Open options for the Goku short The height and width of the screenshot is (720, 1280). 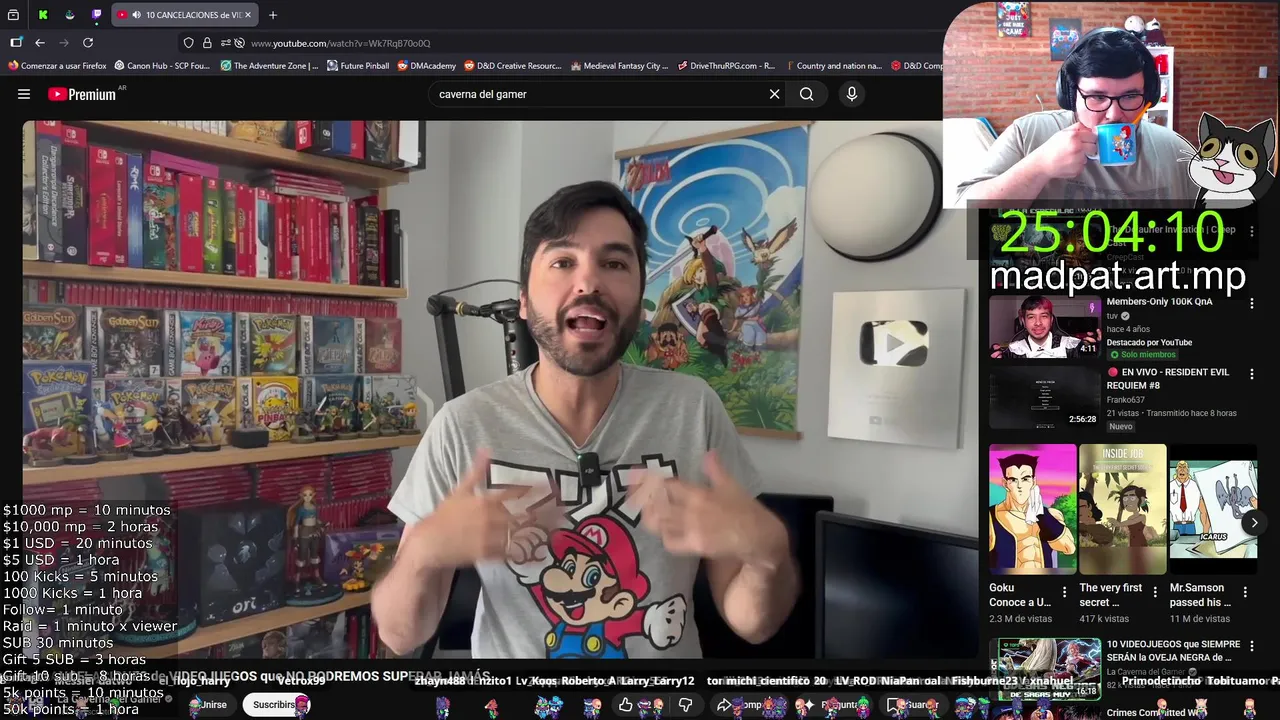pos(1064,592)
